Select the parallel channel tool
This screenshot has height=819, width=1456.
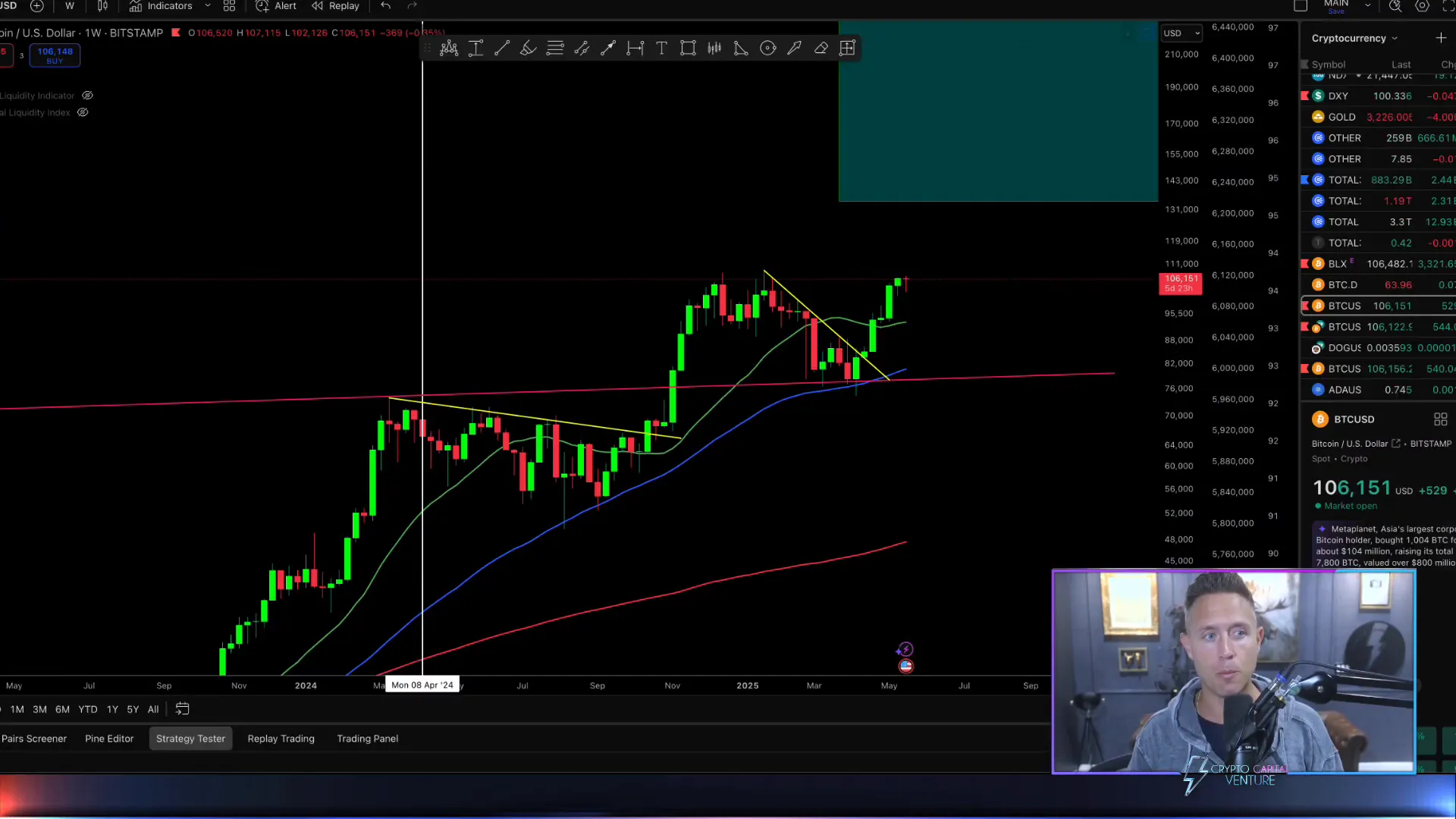[x=582, y=49]
